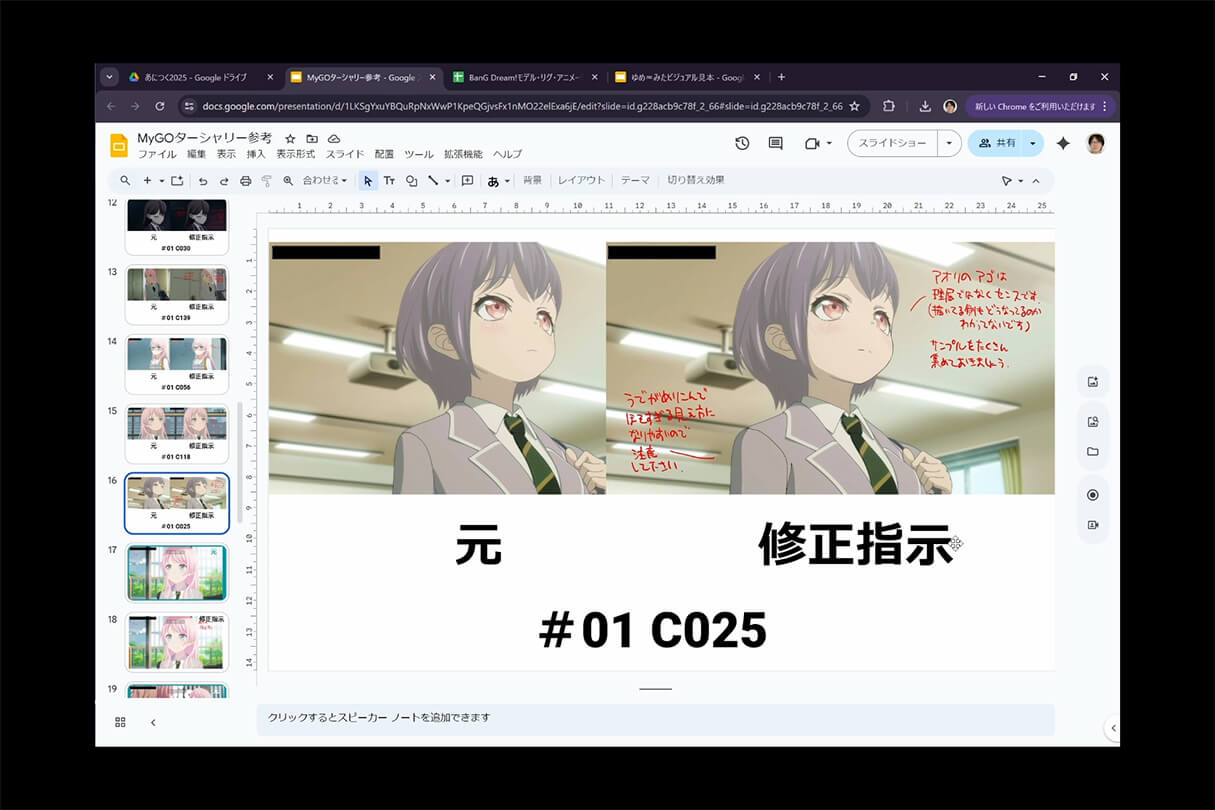Open the スライド menu
Viewport: 1215px width, 810px height.
[344, 154]
